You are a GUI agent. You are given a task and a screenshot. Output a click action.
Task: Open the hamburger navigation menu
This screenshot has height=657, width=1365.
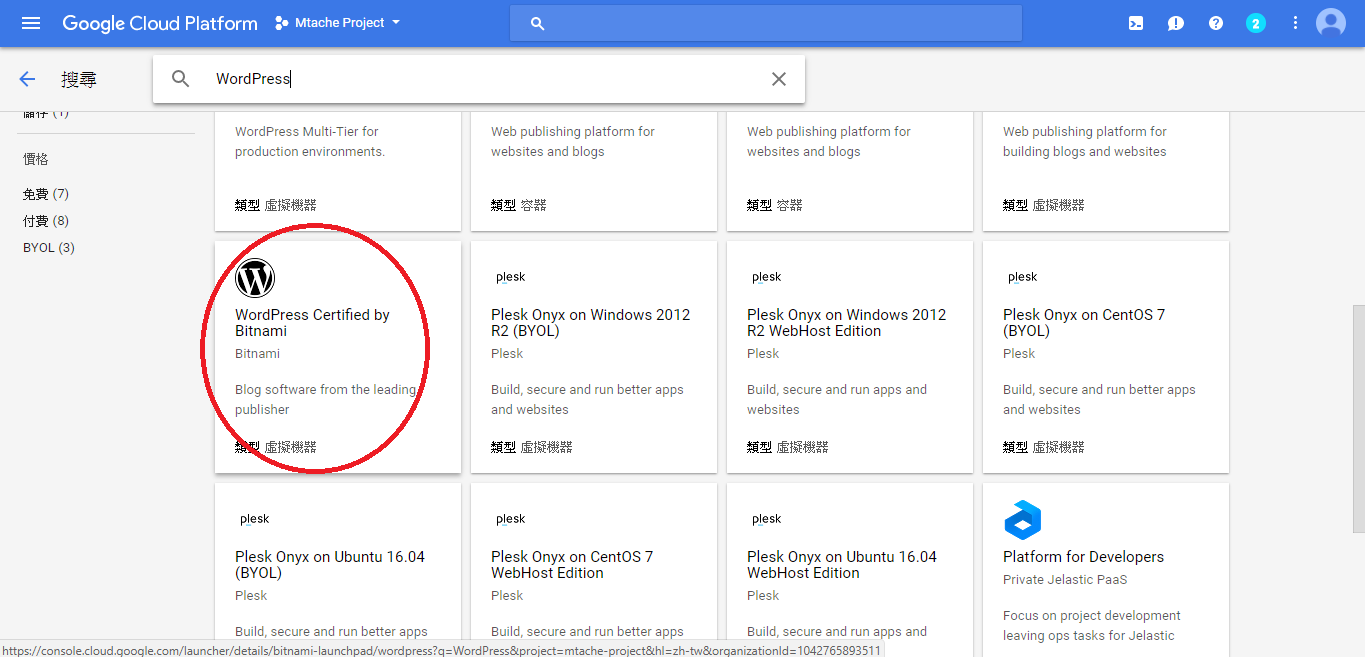[31, 23]
